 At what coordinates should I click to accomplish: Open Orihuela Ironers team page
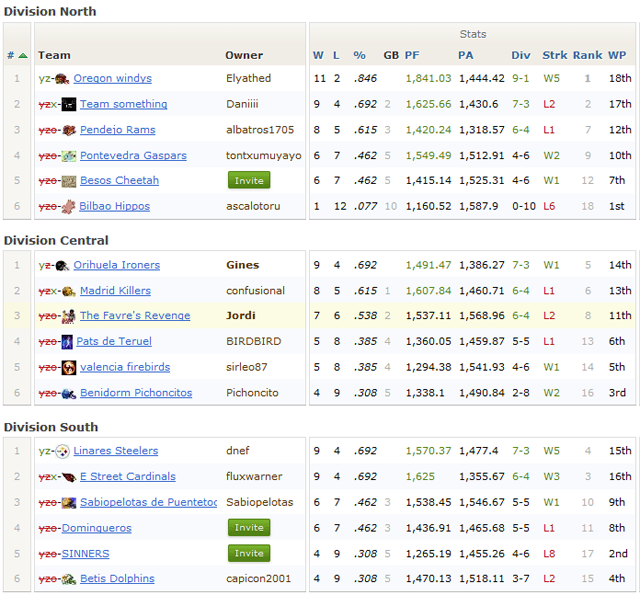(117, 265)
